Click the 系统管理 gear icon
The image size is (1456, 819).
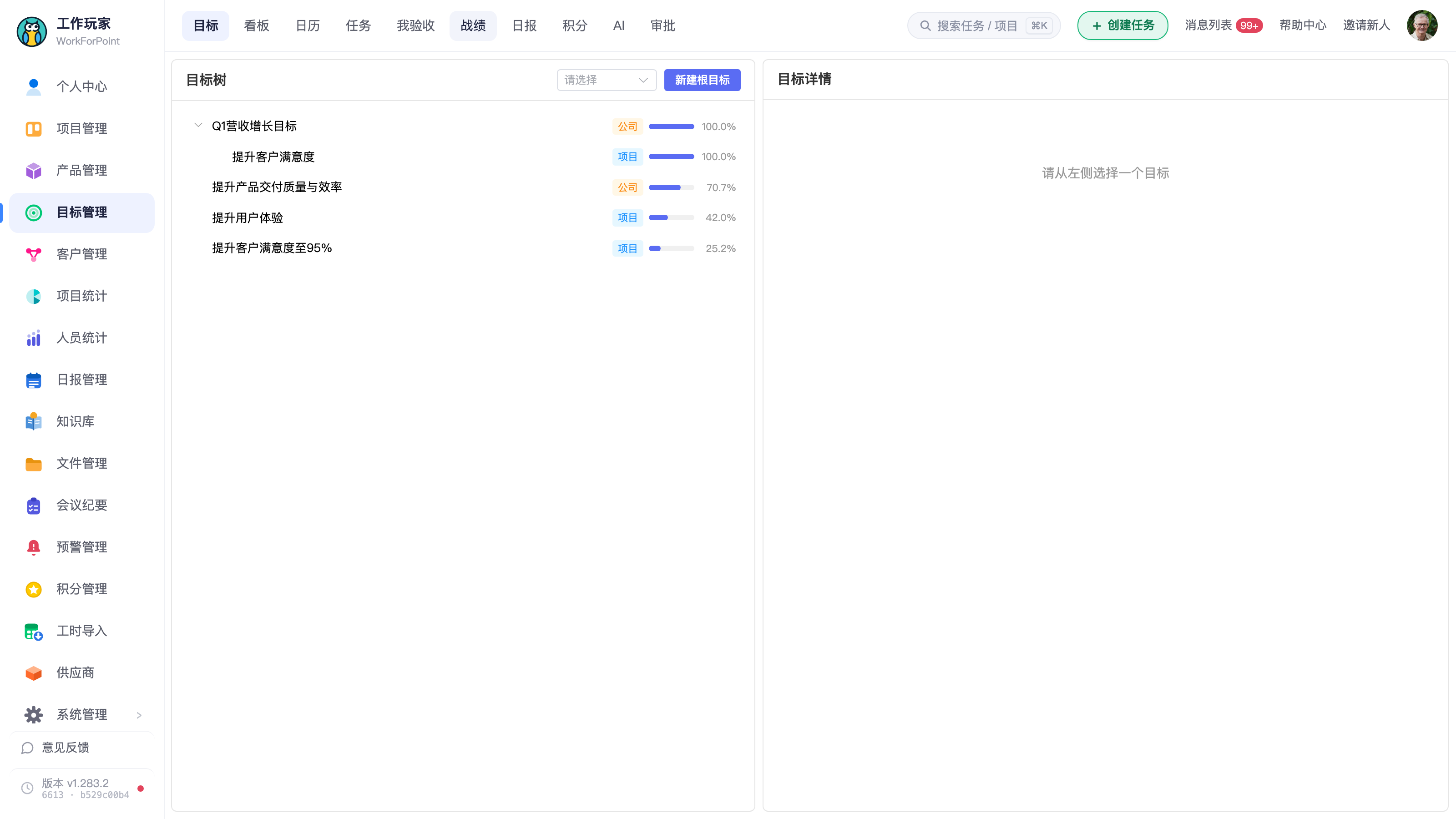coord(33,714)
